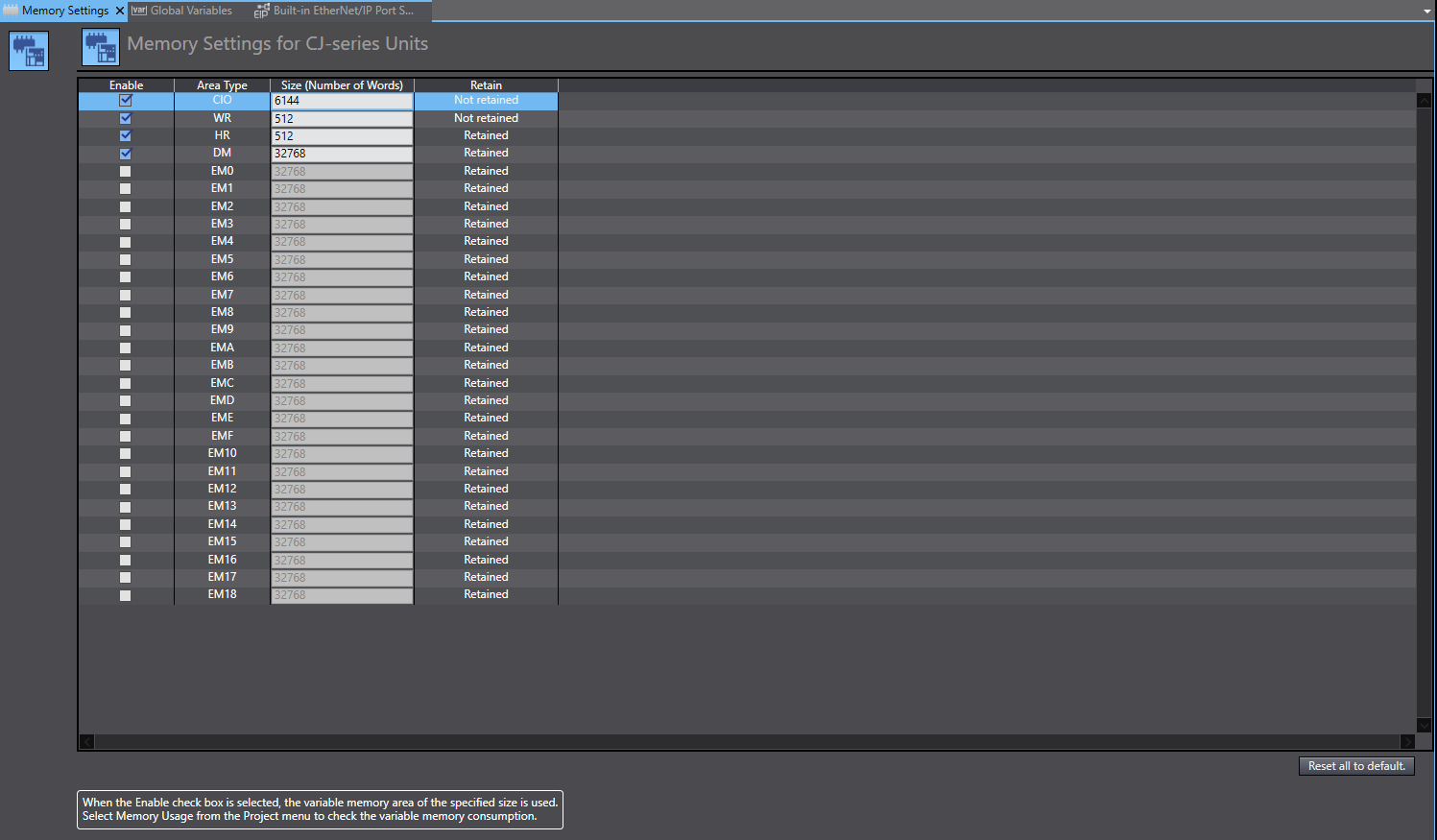Check the EM2 enable checkbox
Viewport: 1437px width, 840px height.
126,206
